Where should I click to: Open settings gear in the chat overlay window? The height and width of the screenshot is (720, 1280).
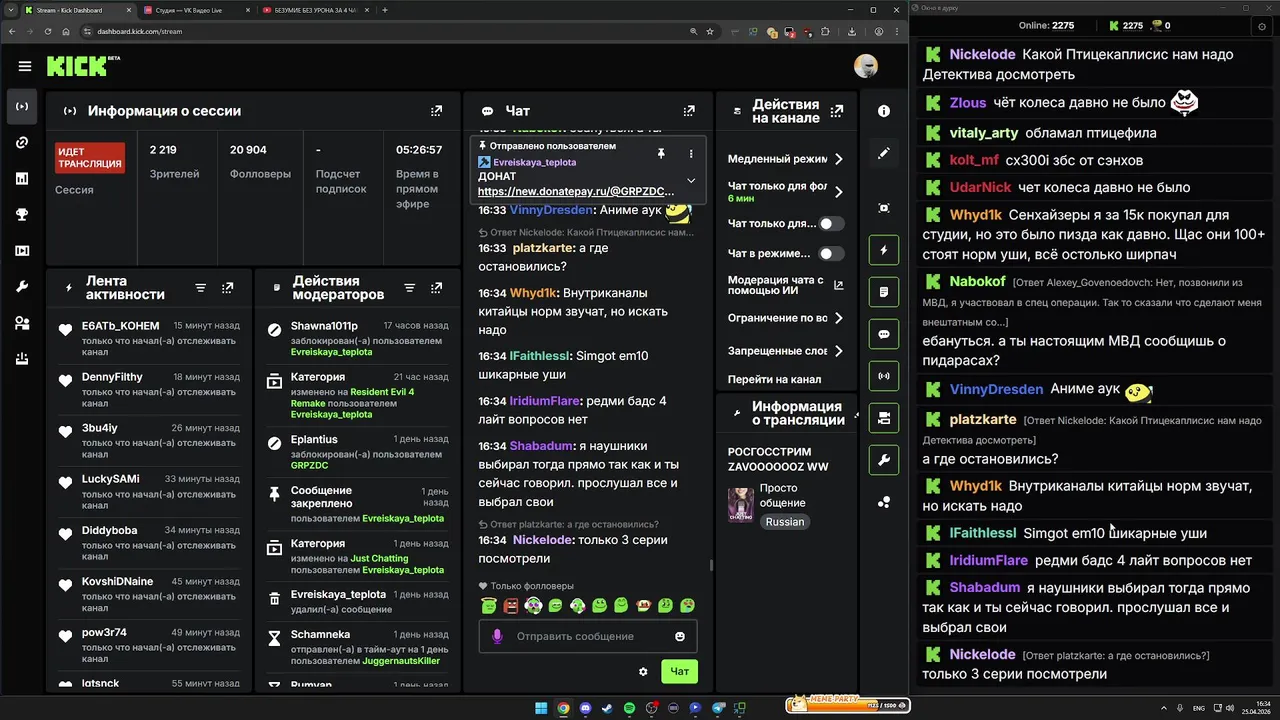coord(1261,26)
